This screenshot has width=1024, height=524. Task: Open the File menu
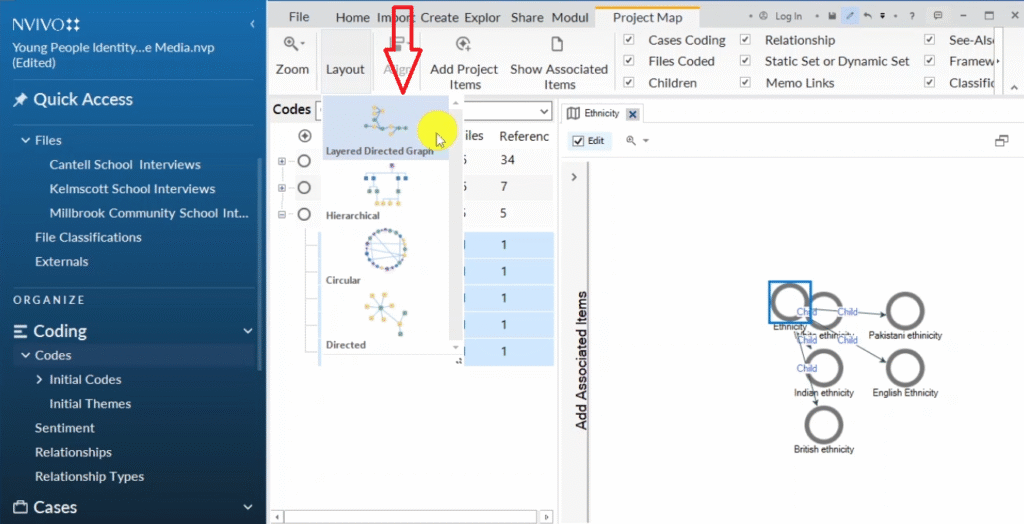(x=298, y=17)
